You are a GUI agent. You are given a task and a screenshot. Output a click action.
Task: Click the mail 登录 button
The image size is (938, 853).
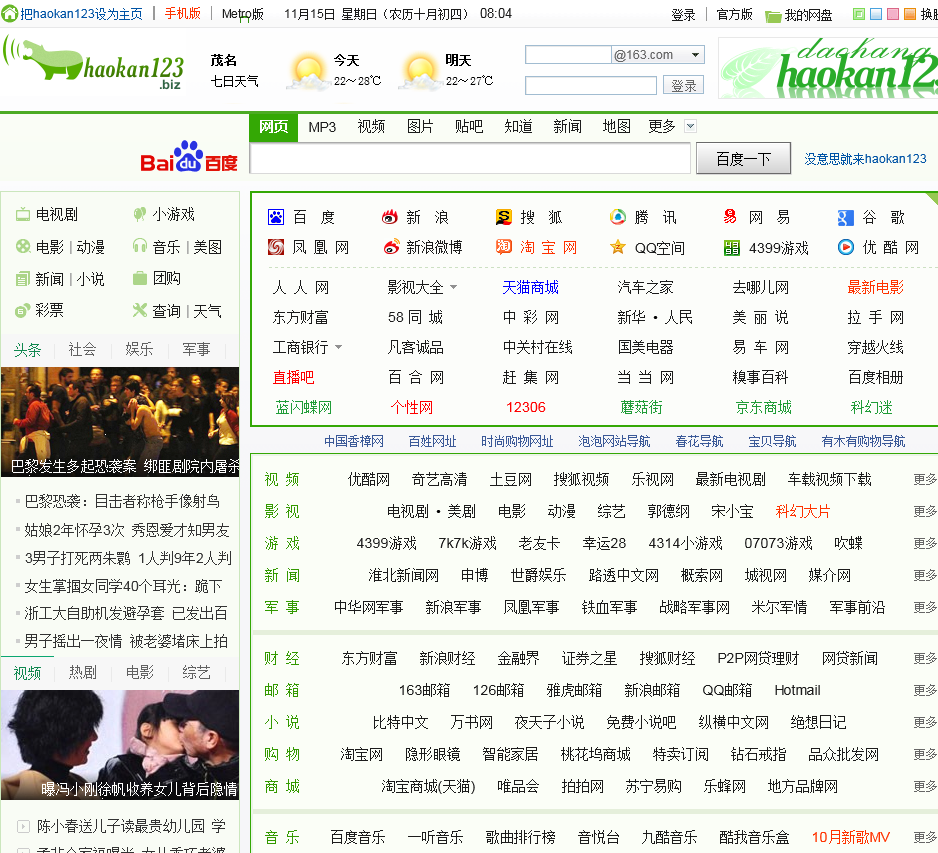tap(683, 86)
